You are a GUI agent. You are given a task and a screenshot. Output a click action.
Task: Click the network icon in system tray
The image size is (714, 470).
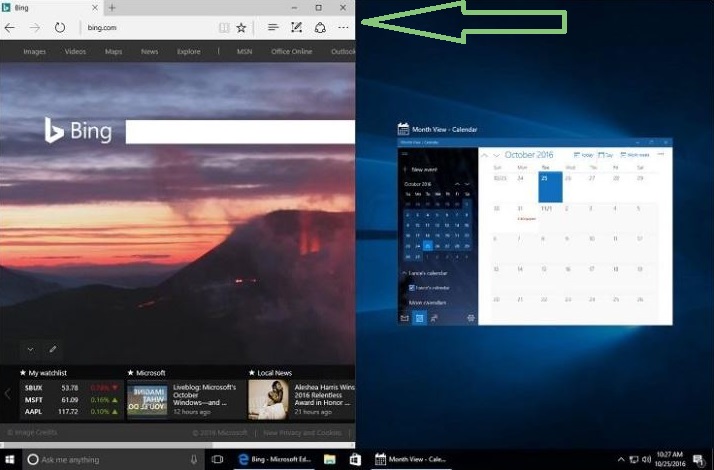634,460
